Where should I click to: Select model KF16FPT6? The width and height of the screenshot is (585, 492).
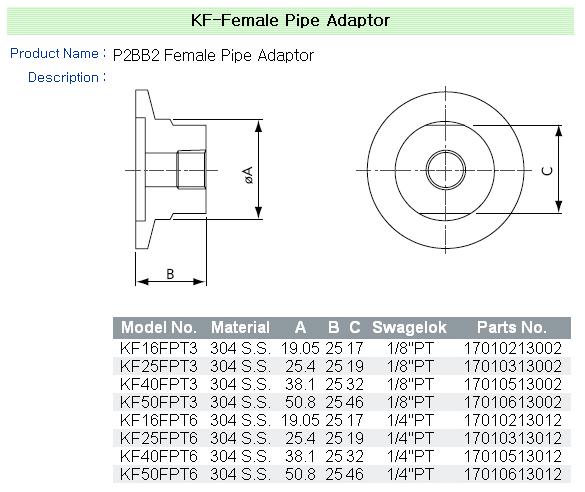(159, 420)
